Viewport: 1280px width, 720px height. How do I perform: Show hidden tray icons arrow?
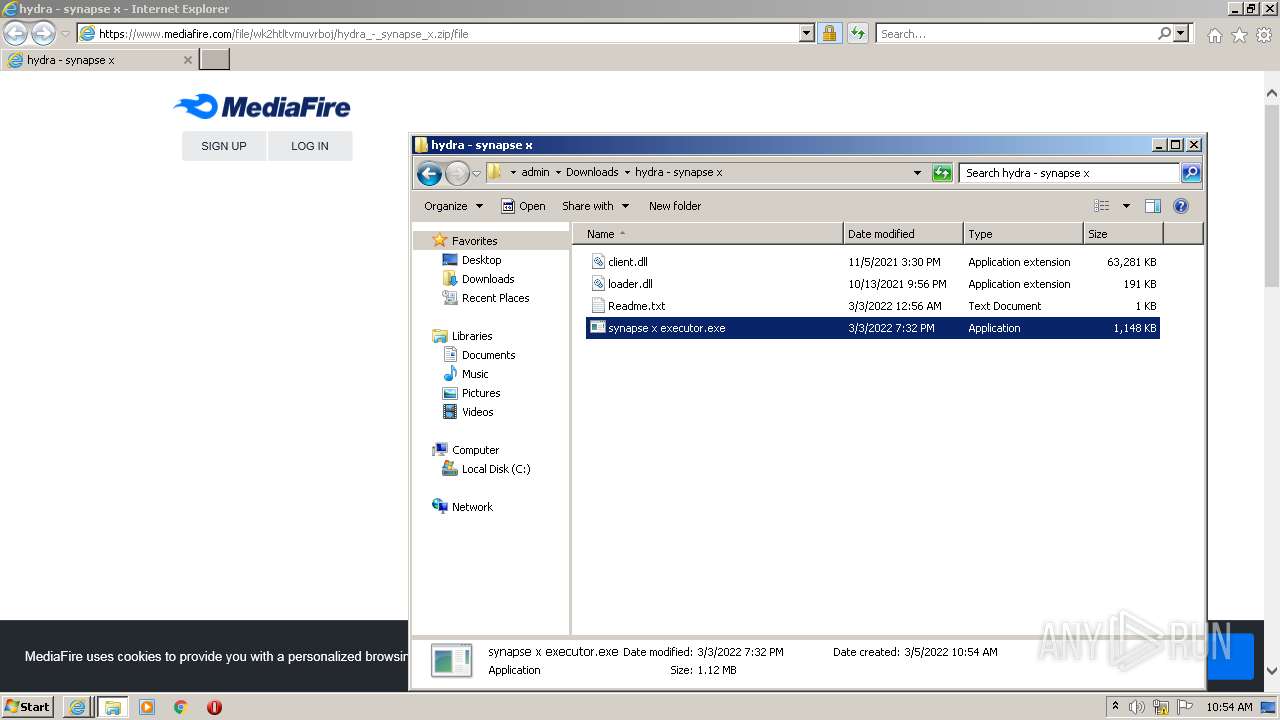(x=1115, y=706)
